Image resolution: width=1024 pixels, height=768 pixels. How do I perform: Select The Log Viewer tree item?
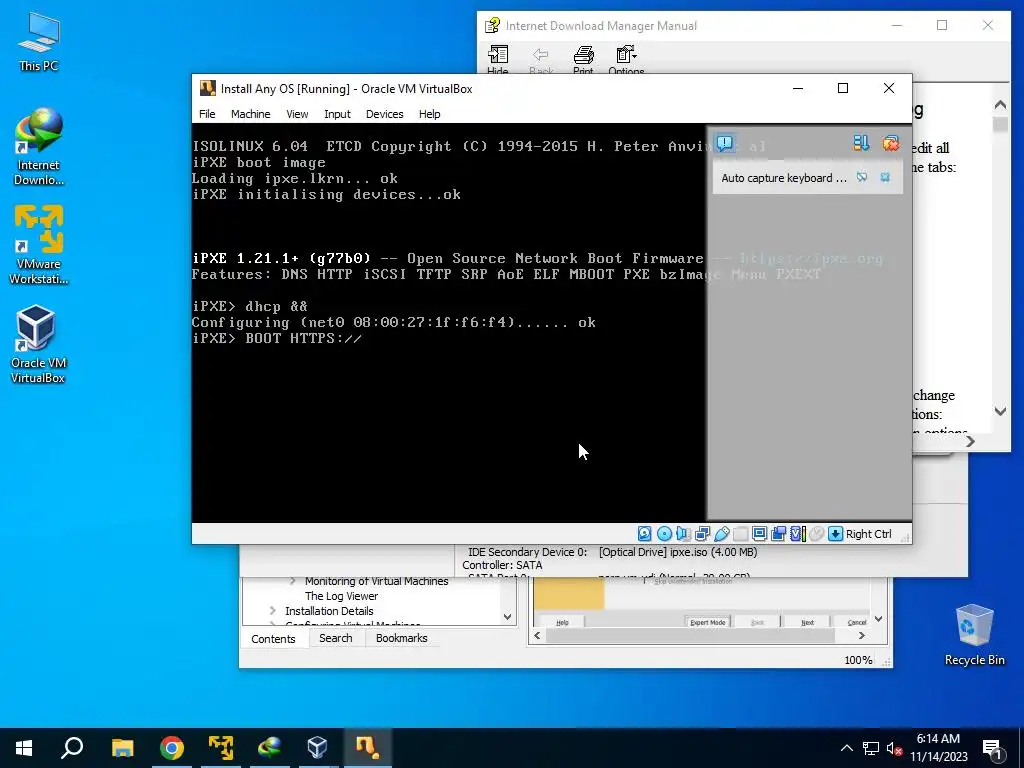342,596
